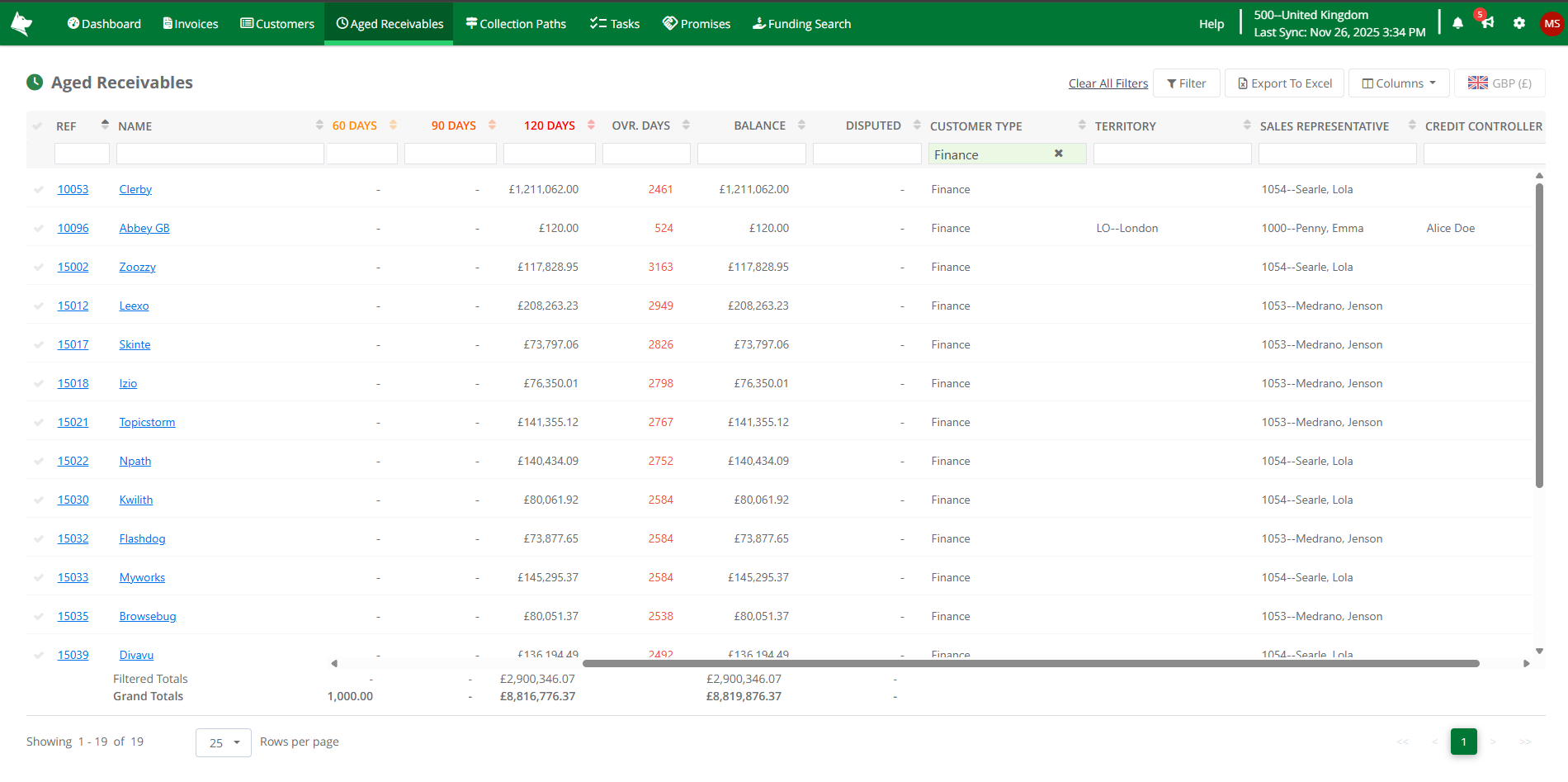Open the announcements megaphone with 5 alerts

[x=1486, y=23]
